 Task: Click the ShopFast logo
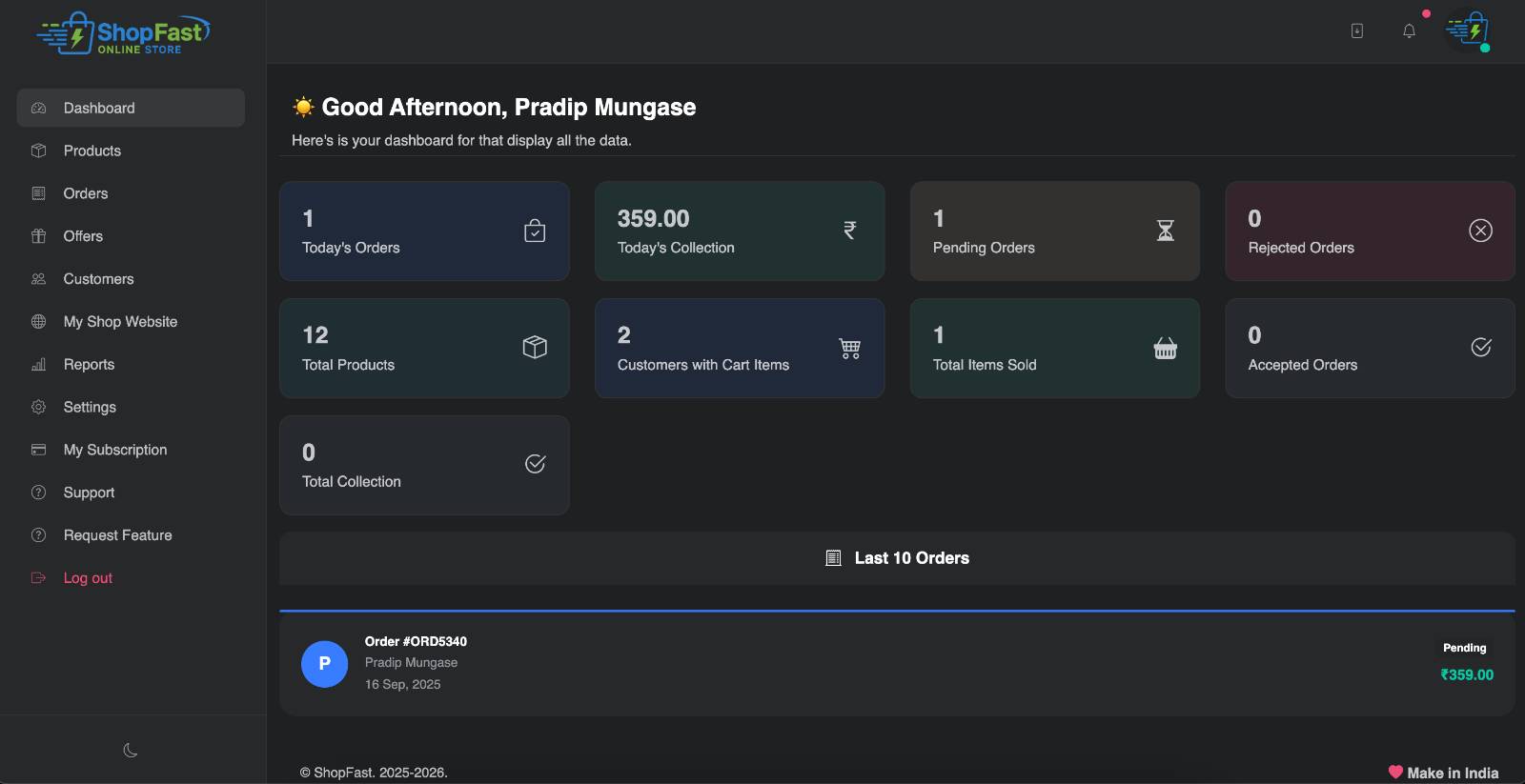pos(123,33)
